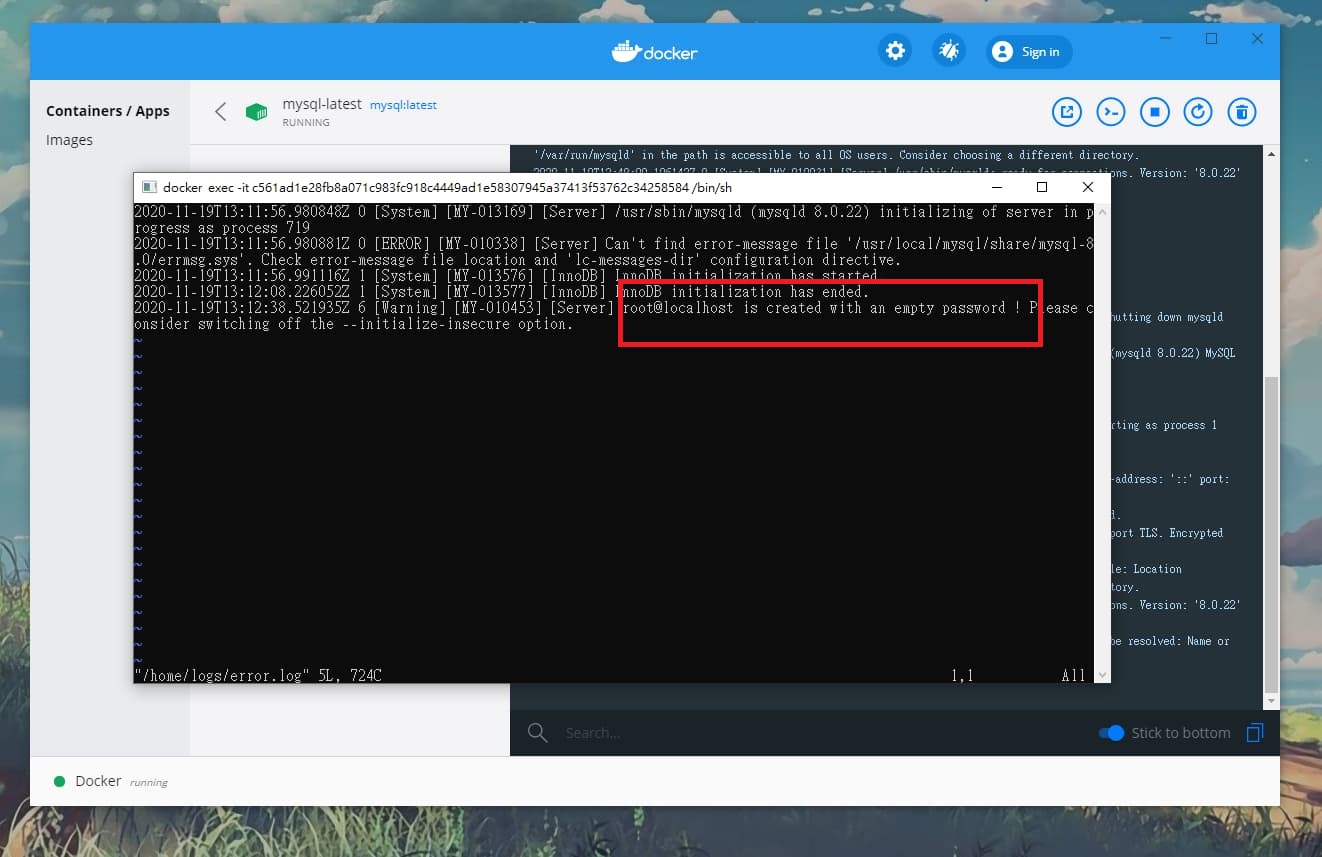Maximize the Docker Desktop window
Viewport: 1322px width, 857px height.
[1211, 39]
